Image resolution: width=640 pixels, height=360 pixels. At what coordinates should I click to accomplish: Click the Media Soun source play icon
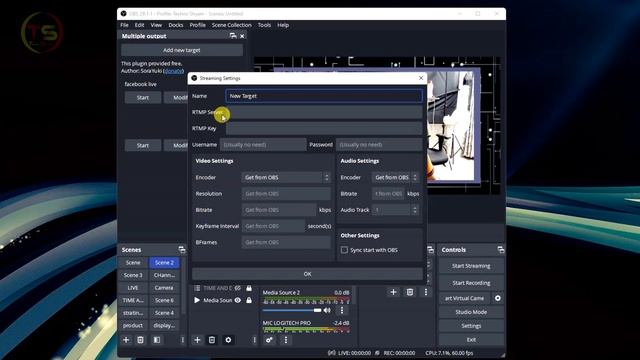197,300
